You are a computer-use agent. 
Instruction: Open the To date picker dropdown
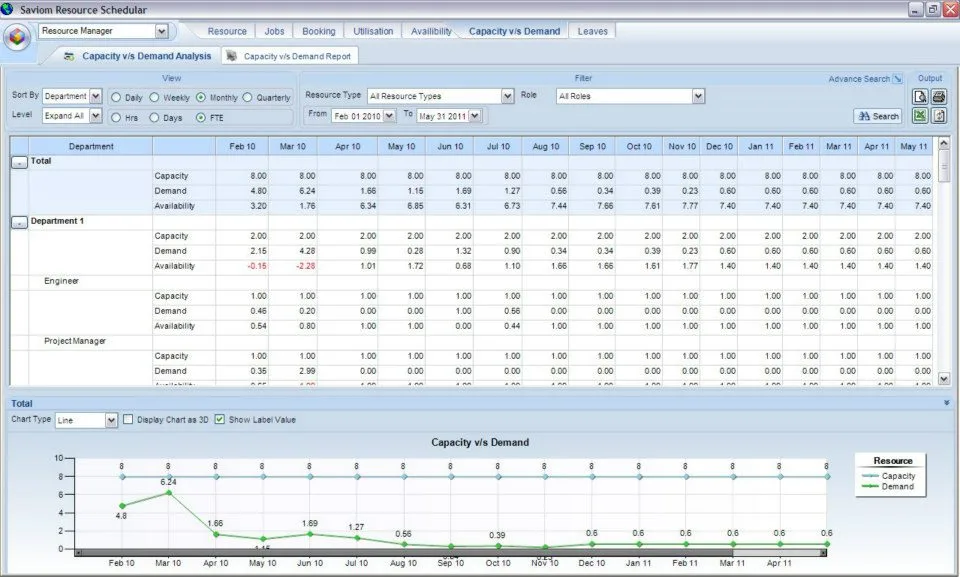(x=475, y=116)
